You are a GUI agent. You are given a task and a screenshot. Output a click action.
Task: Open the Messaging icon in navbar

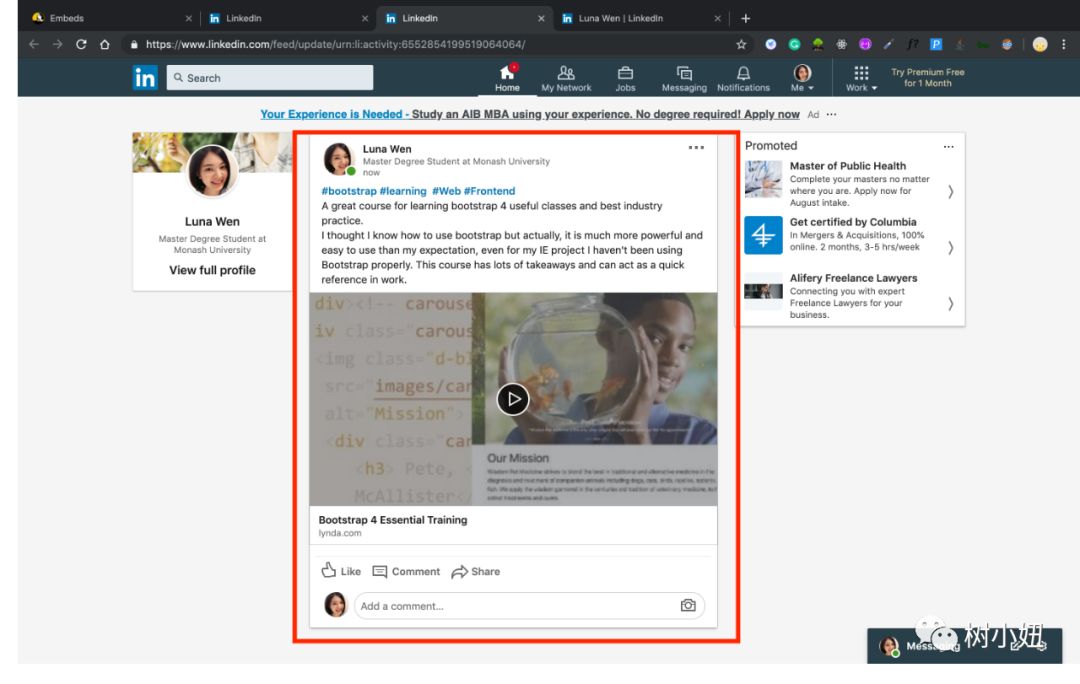684,78
